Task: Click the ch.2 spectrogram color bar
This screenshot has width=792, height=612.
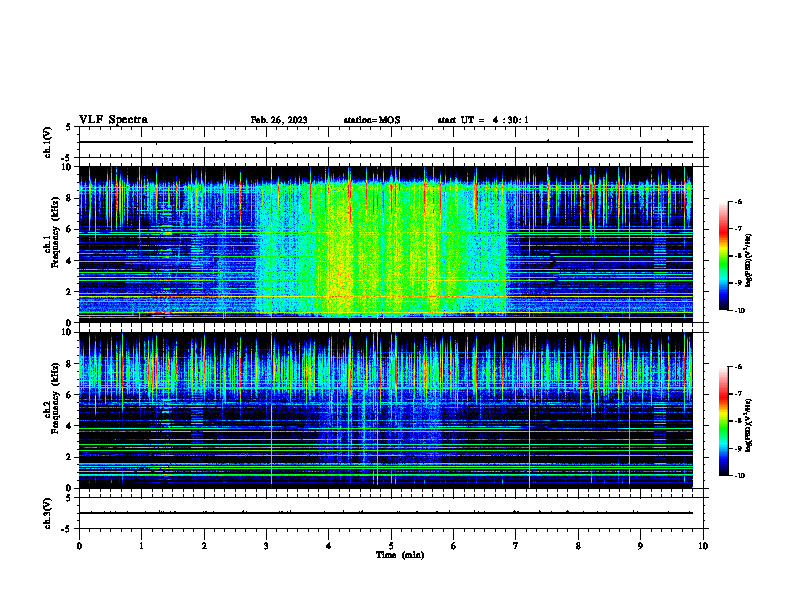Action: click(x=723, y=421)
